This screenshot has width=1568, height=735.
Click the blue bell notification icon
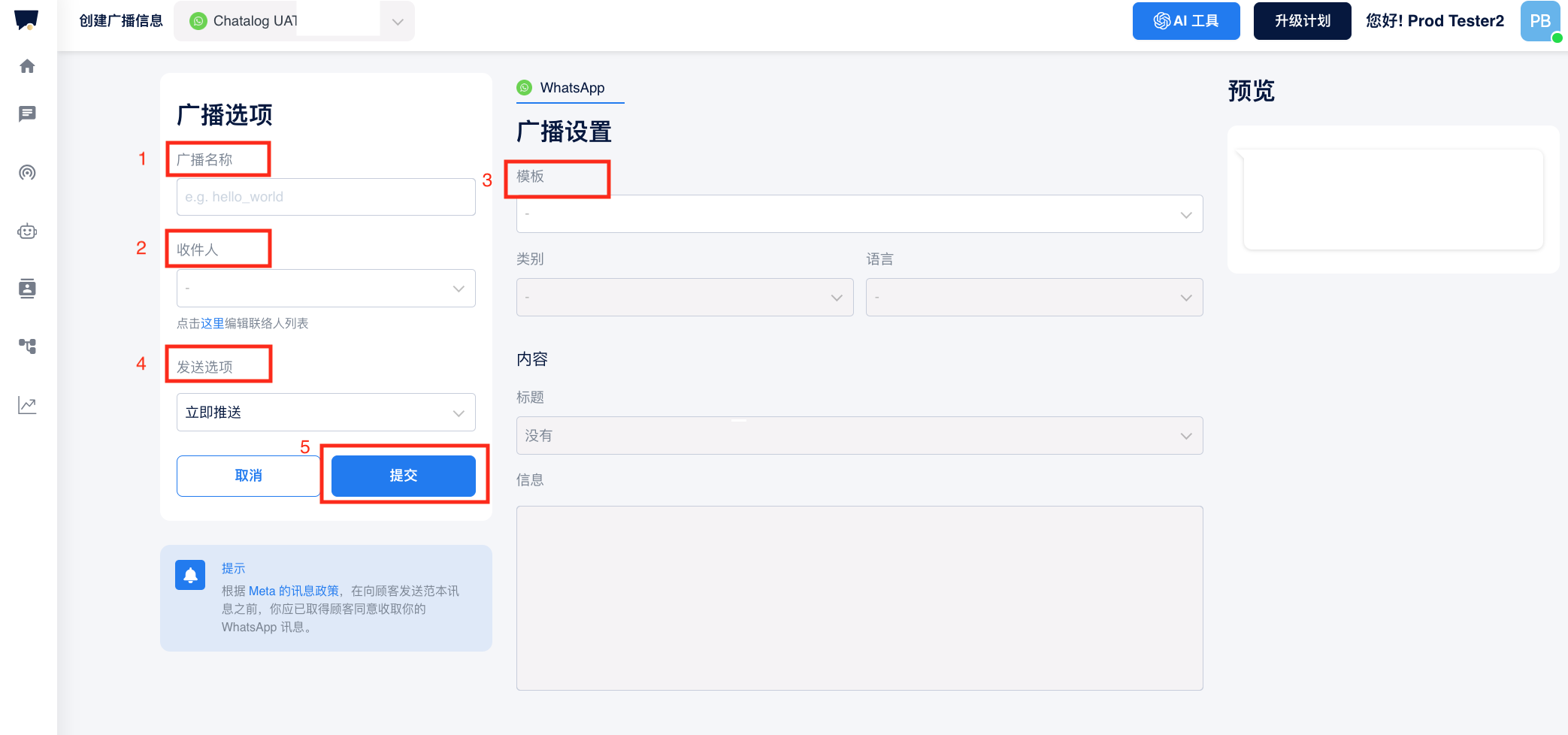(x=190, y=575)
